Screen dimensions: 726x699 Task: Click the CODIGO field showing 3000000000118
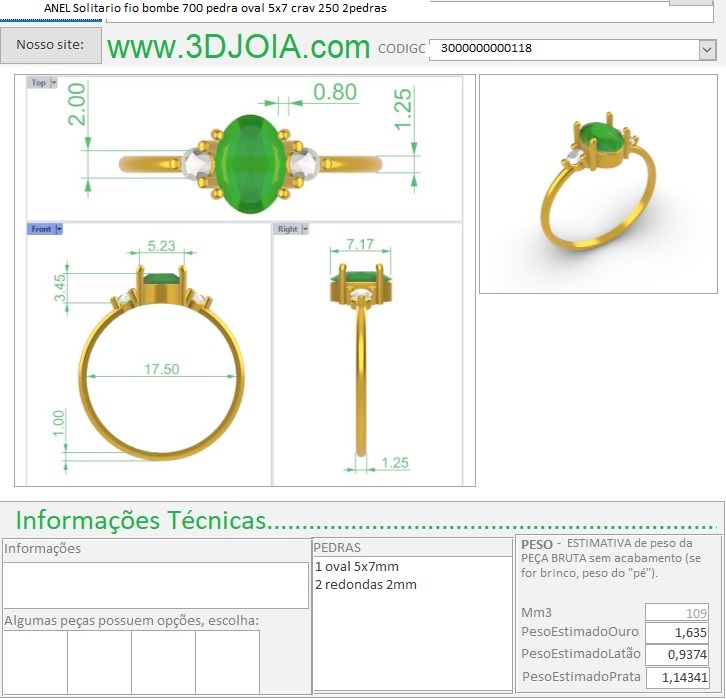point(562,49)
